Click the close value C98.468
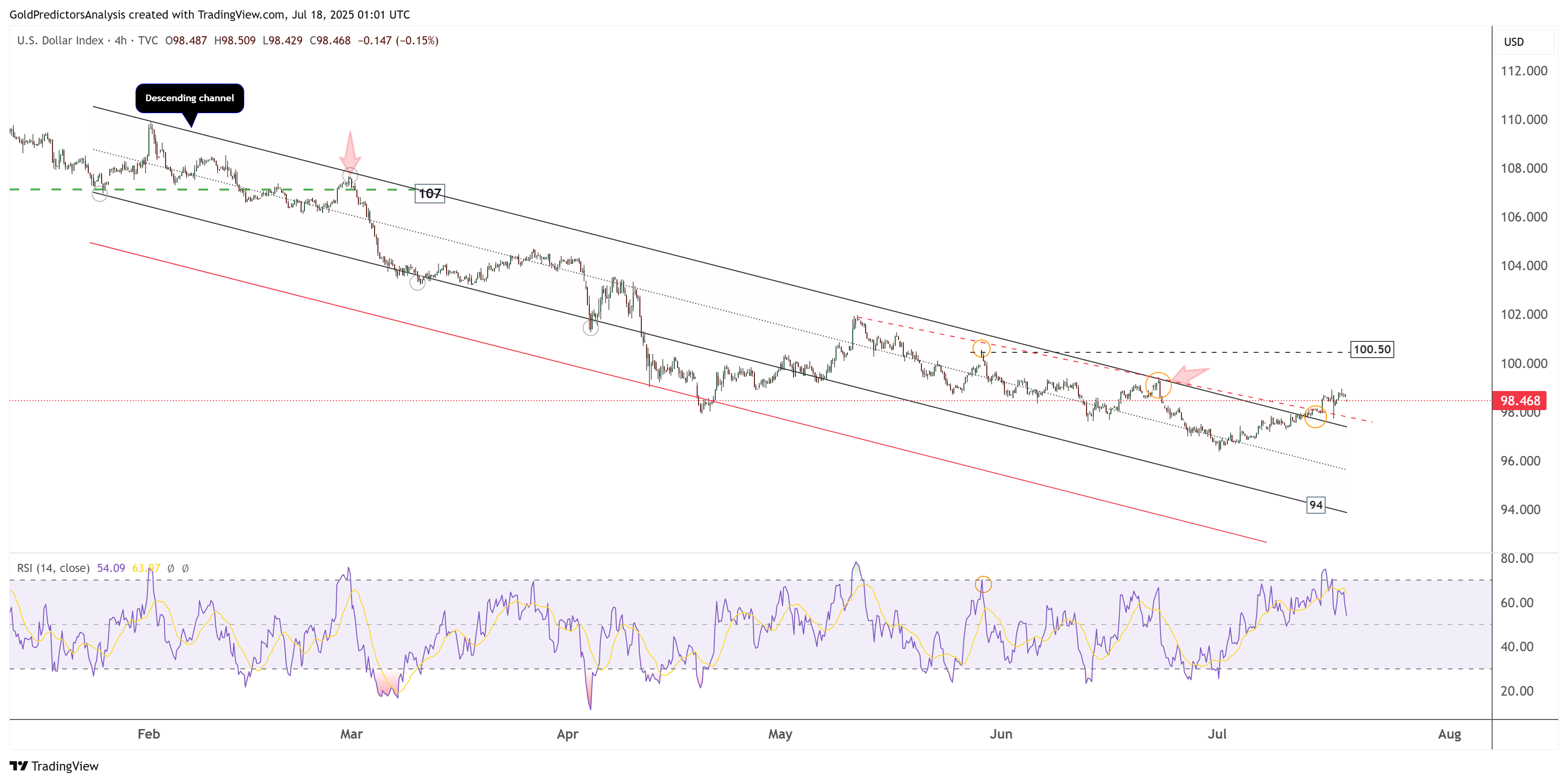1568x783 pixels. (x=330, y=41)
